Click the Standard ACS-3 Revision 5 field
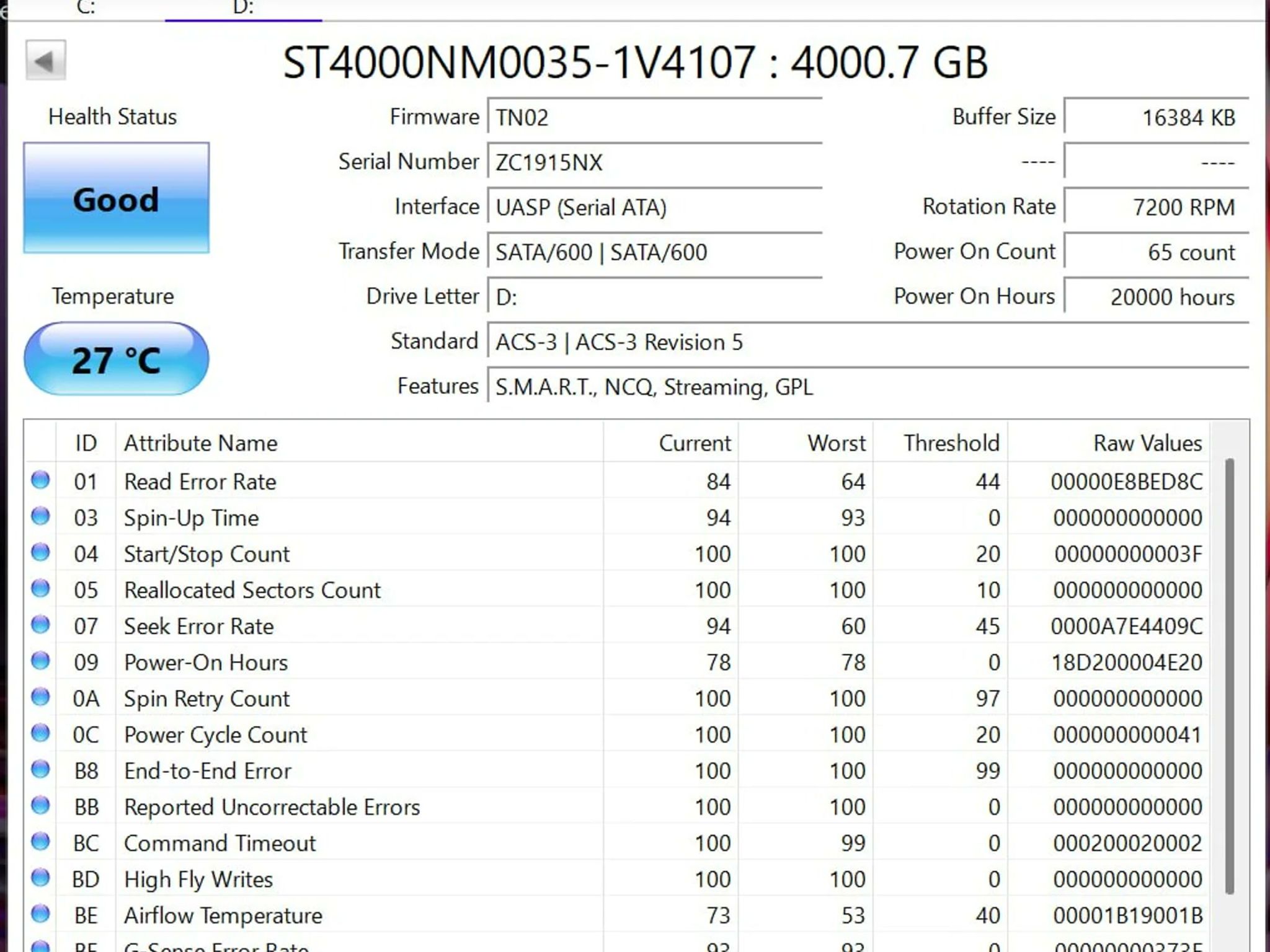Viewport: 1270px width, 952px height. [x=868, y=341]
